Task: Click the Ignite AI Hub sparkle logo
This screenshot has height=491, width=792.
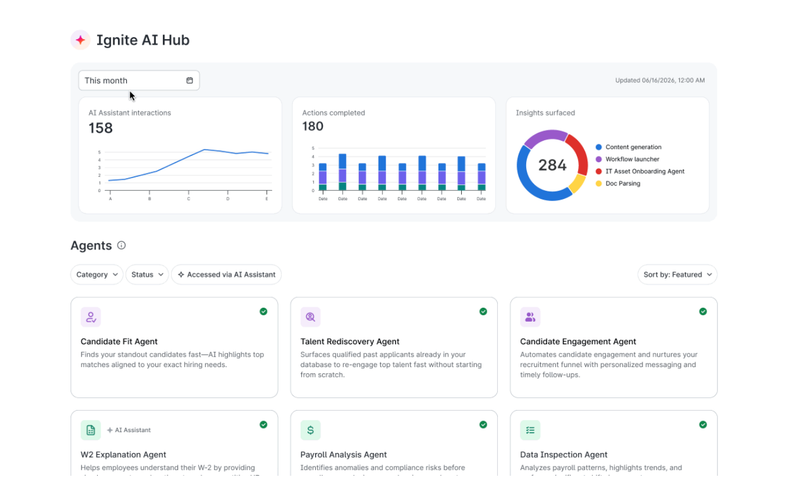Action: pos(80,40)
